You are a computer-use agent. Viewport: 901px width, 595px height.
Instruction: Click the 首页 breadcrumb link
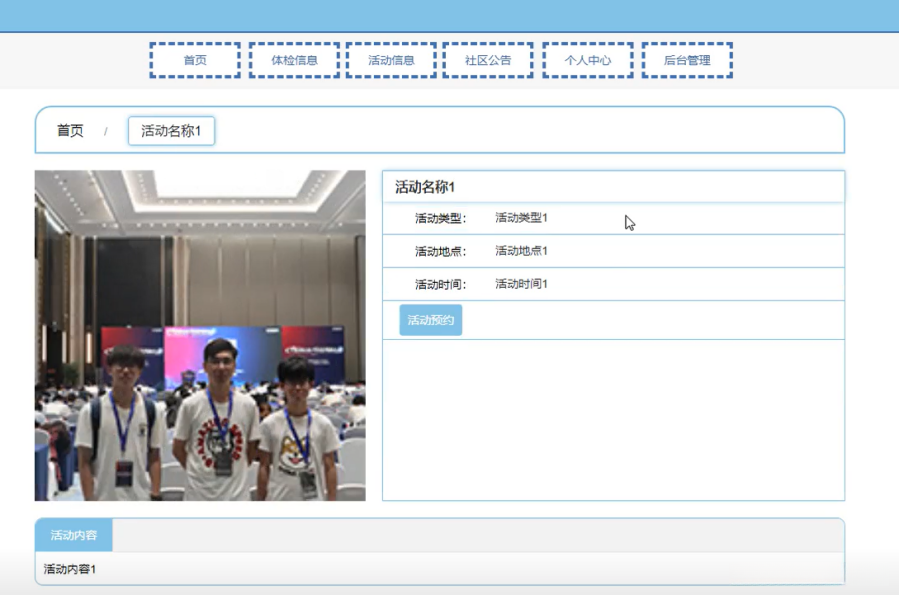pos(70,130)
